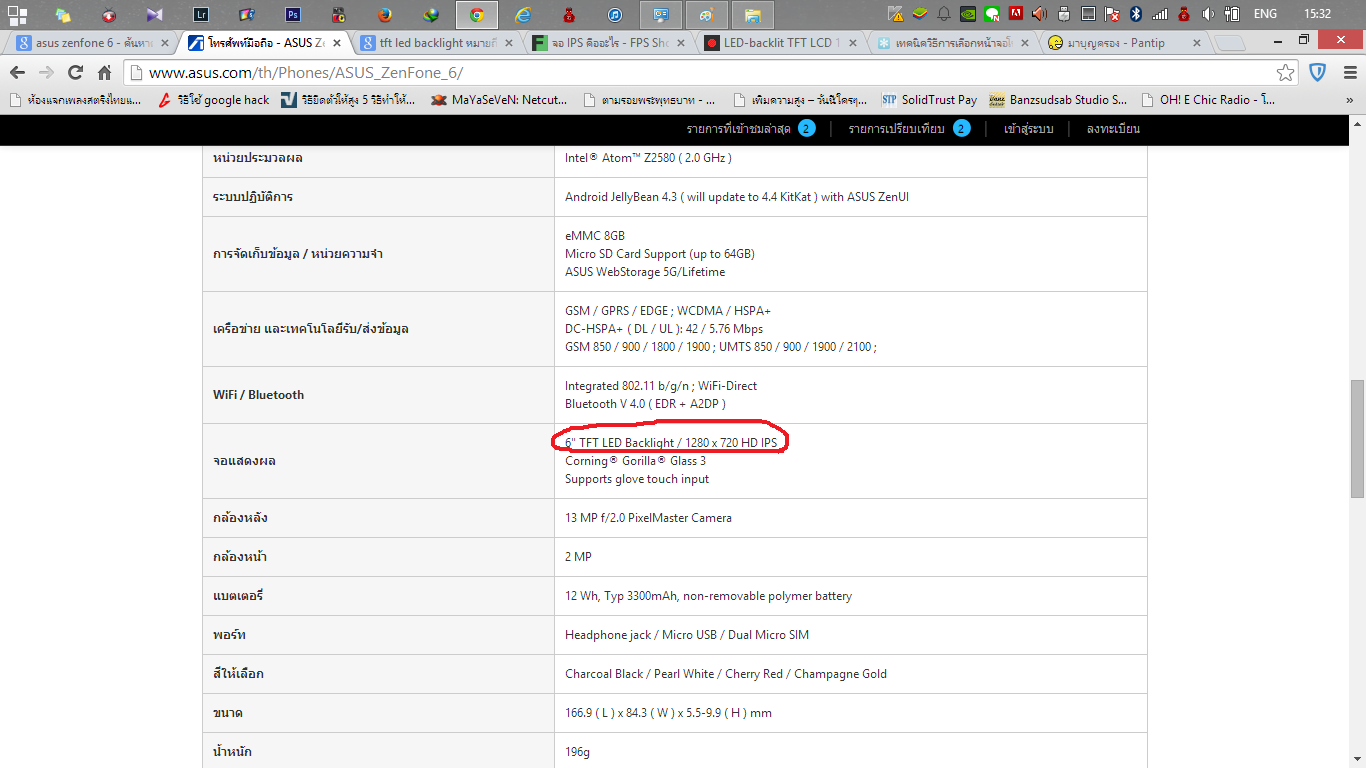Image resolution: width=1366 pixels, height=768 pixels.
Task: Launch Lightroom from the taskbar
Action: [200, 14]
